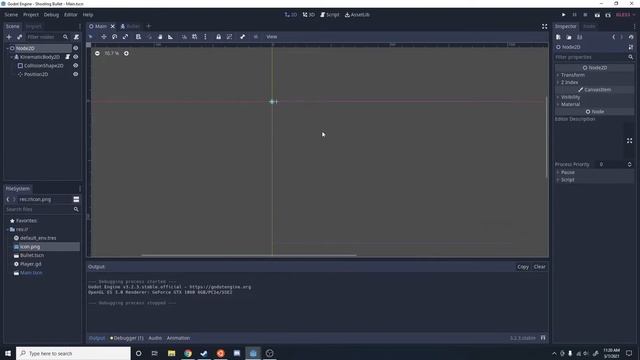Pause the running scene
This screenshot has width=640, height=360.
click(x=574, y=15)
